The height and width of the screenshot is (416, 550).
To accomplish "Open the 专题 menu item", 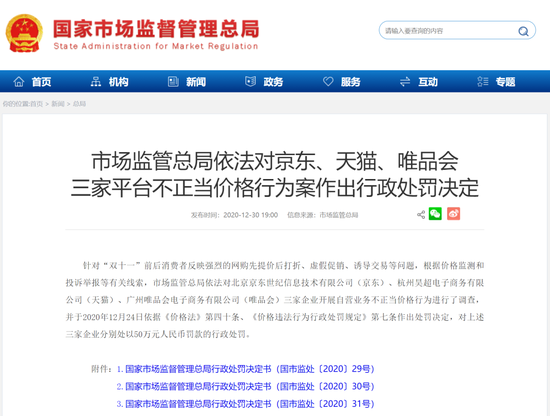I will click(x=505, y=82).
